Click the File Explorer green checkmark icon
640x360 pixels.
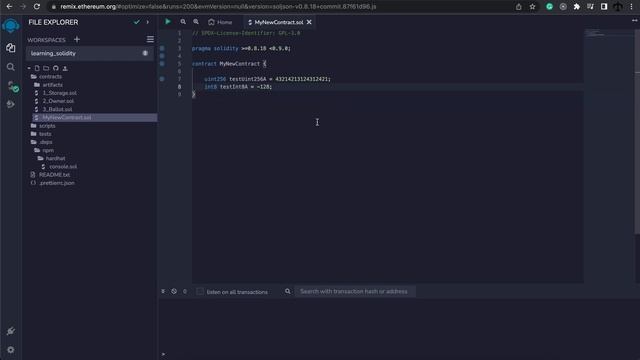tap(137, 22)
